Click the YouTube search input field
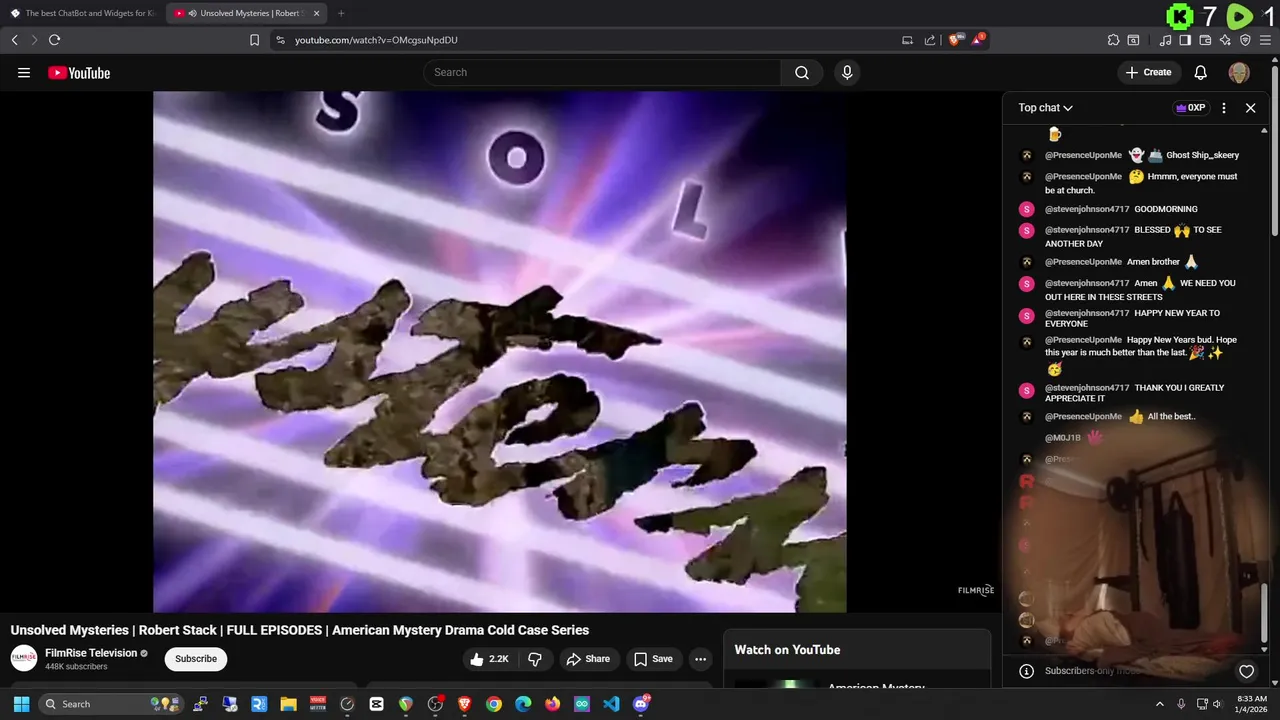Screen dimensions: 1280x720 pyautogui.click(x=602, y=73)
